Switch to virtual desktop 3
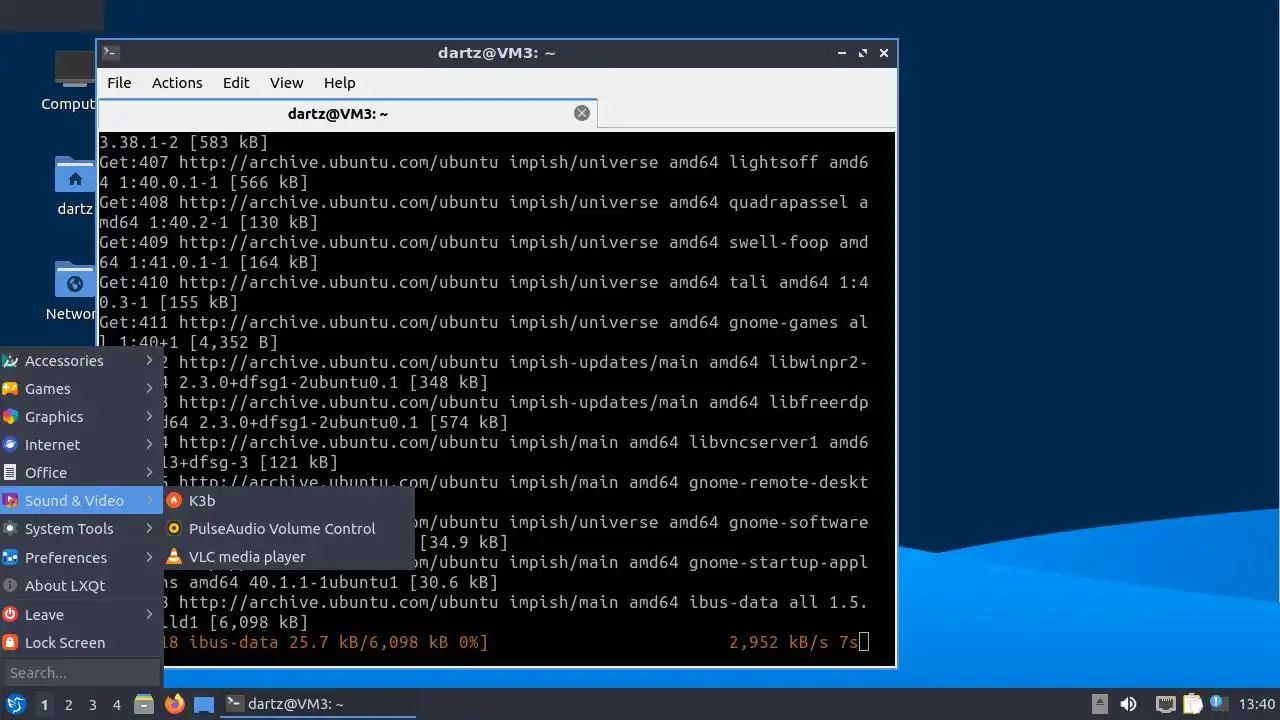 click(x=92, y=704)
